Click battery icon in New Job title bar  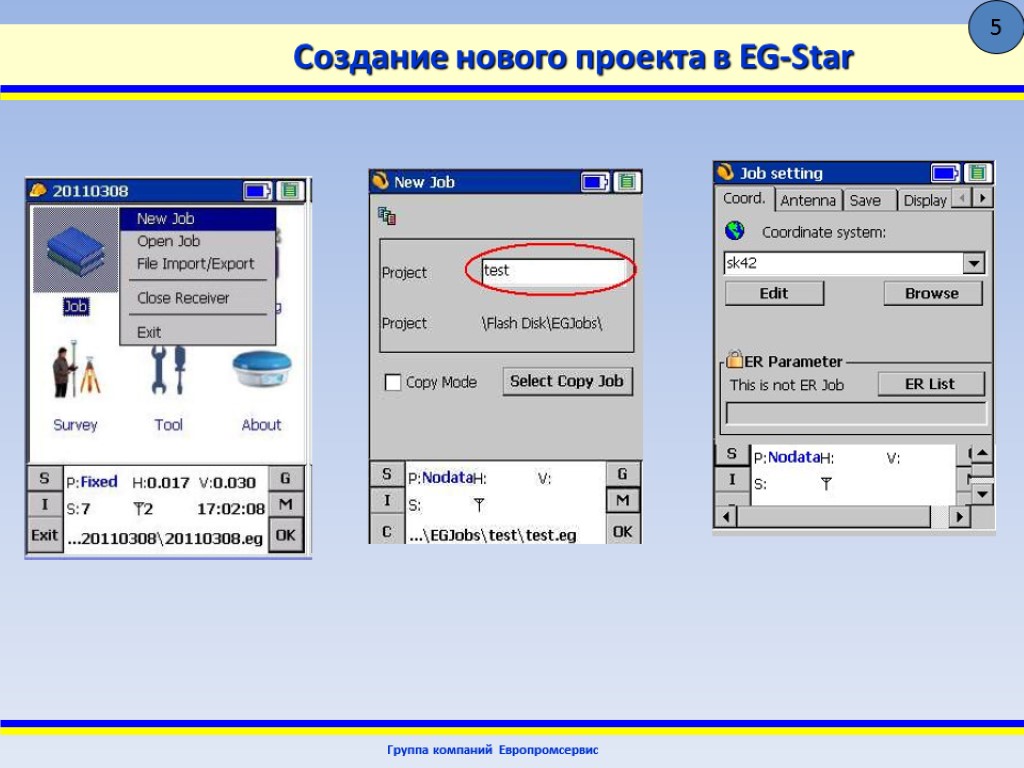pos(595,182)
